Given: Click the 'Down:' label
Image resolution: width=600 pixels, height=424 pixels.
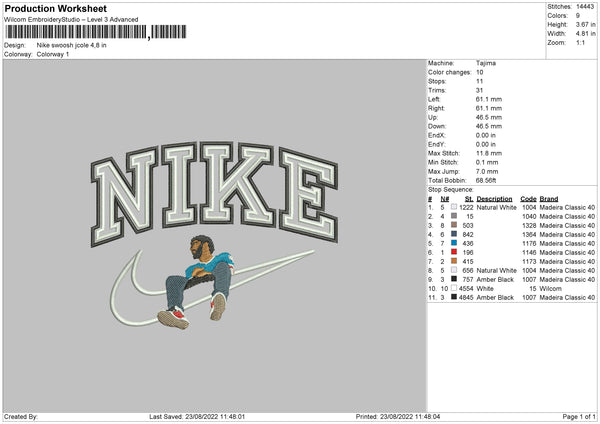Looking at the screenshot, I should pyautogui.click(x=437, y=126).
